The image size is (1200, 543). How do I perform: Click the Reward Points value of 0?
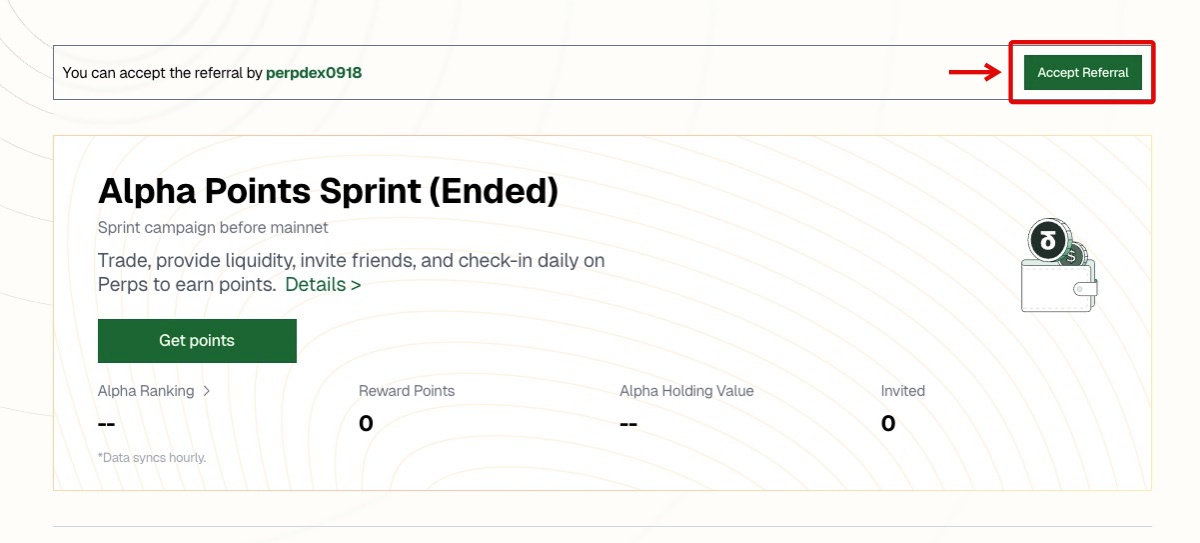[x=366, y=424]
